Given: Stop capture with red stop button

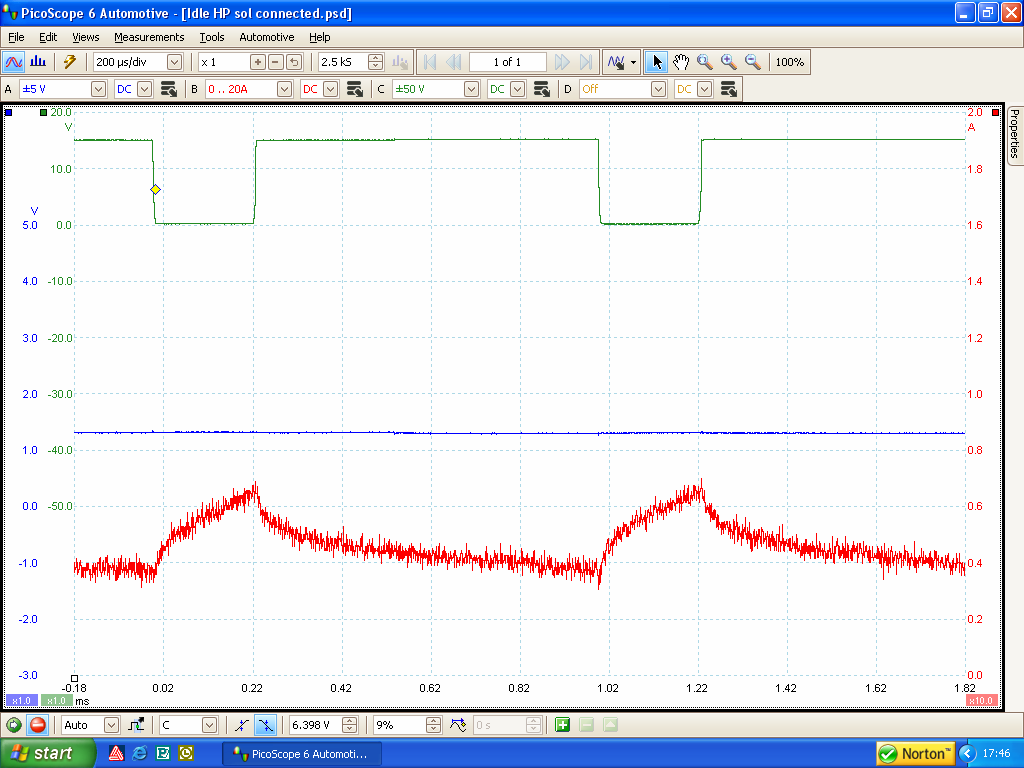Looking at the screenshot, I should 38,725.
